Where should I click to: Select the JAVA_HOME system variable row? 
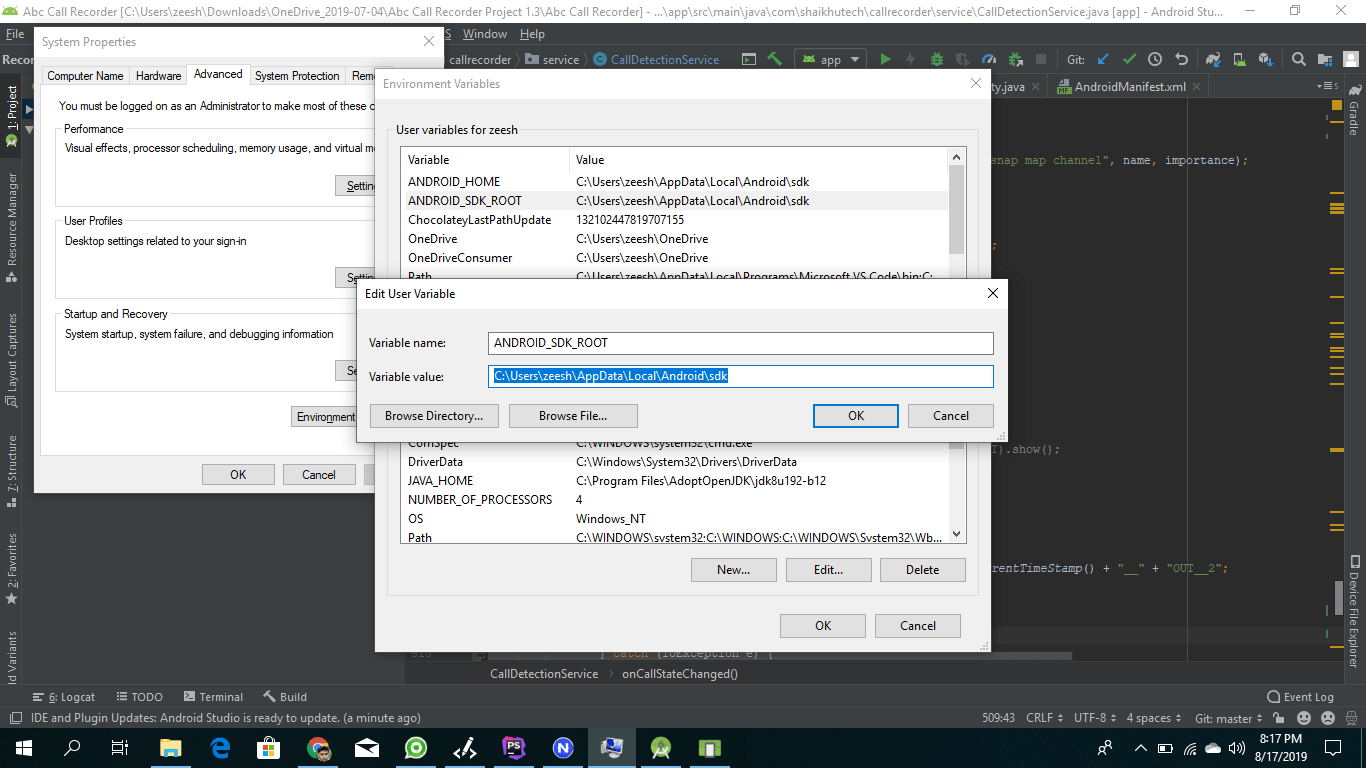point(675,481)
